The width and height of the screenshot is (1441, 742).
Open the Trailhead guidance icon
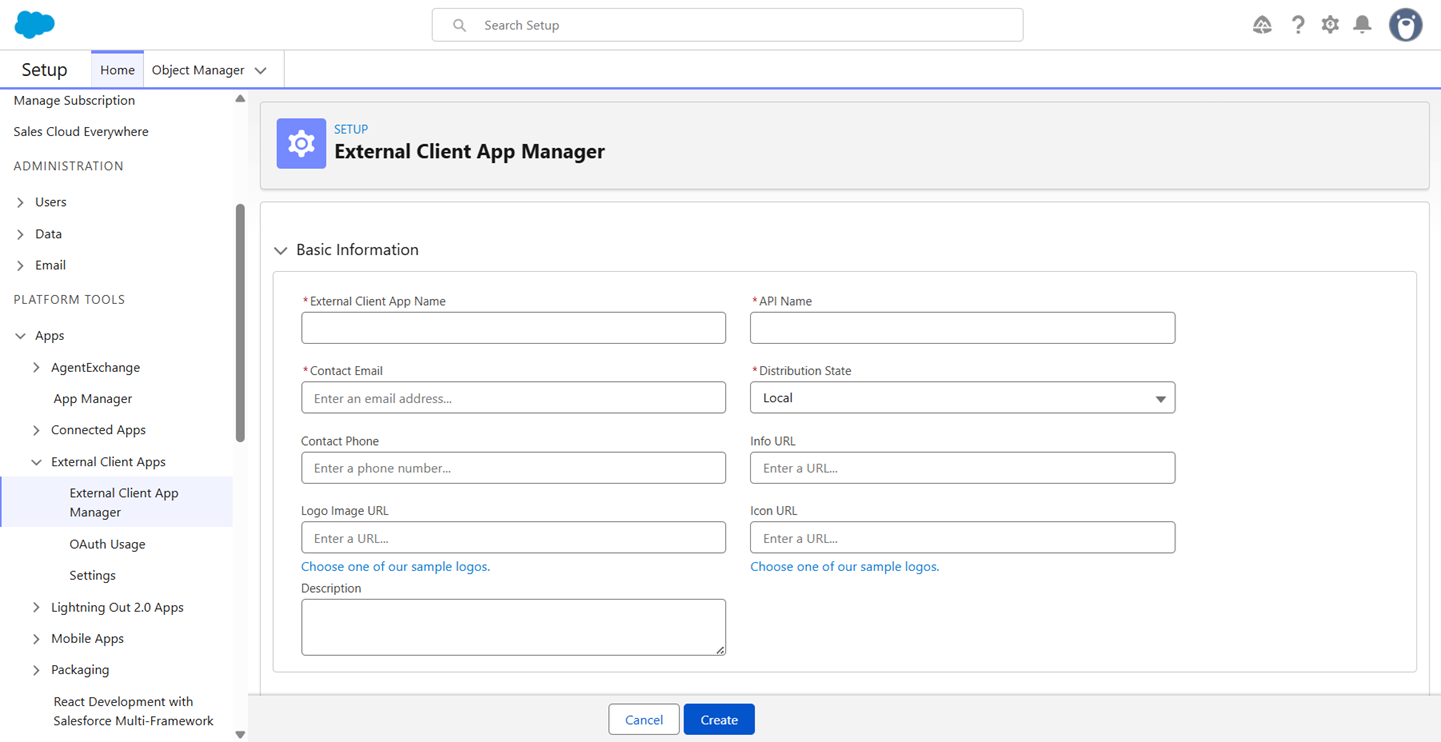coord(1262,25)
